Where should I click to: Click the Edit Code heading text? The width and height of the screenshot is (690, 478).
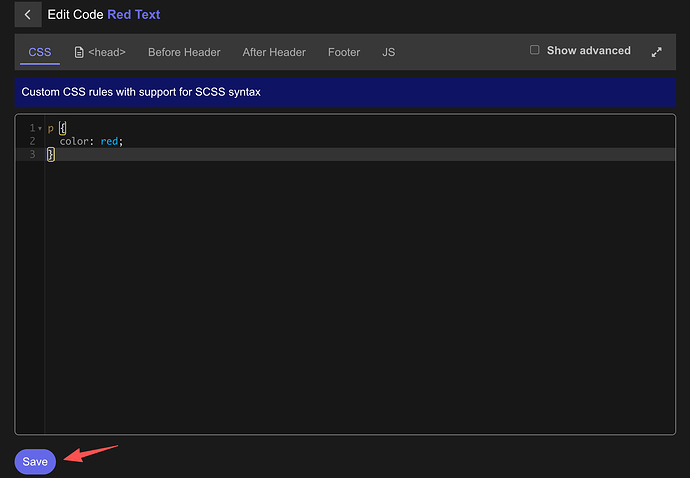coord(75,15)
